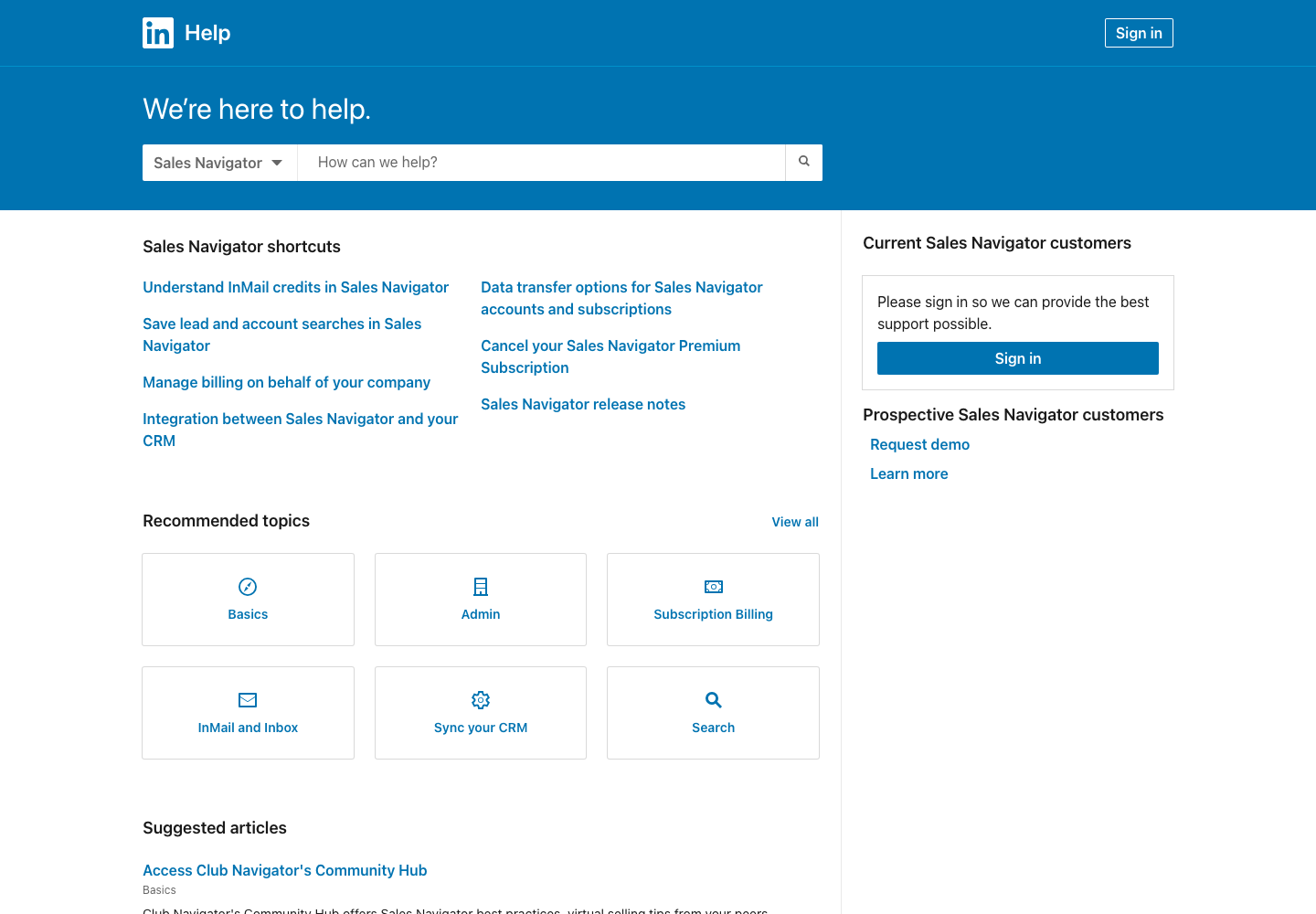Click 'Current Sales Navigator customers' heading

pyautogui.click(x=997, y=243)
